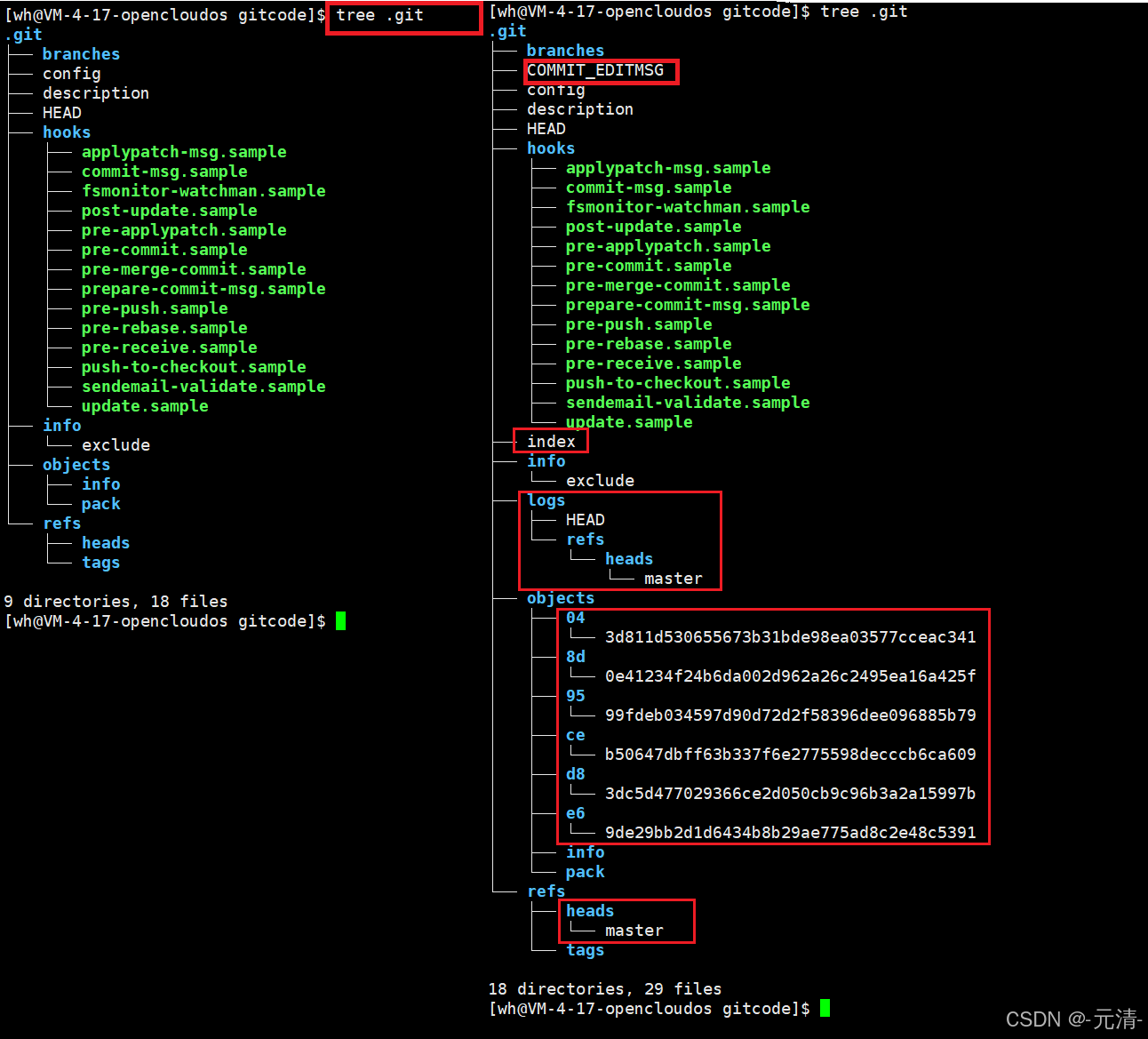Click object hash starting with 0e41234f
This screenshot has width=1148, height=1039.
(x=790, y=676)
